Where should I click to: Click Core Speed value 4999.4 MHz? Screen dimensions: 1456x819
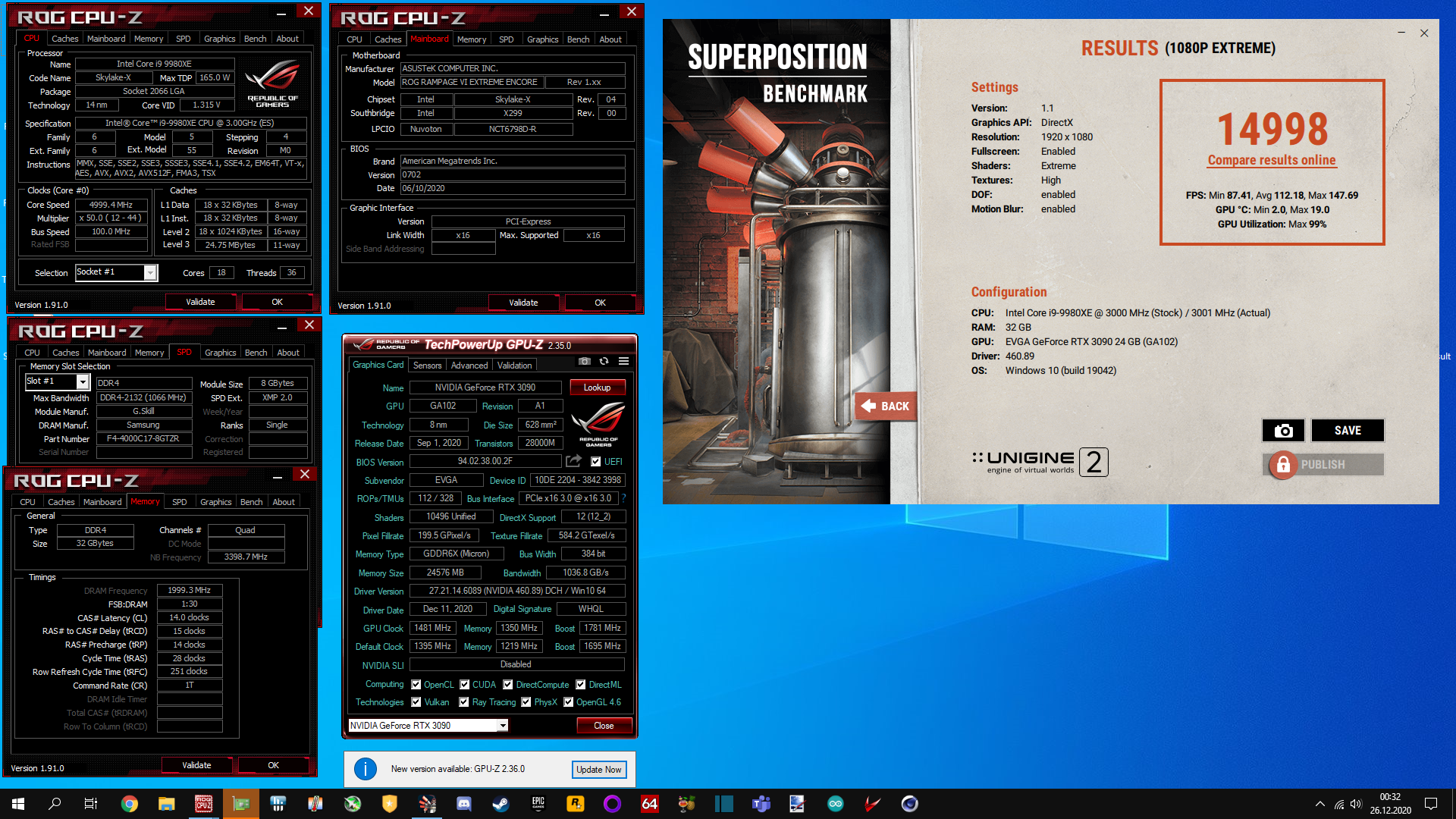tap(111, 205)
